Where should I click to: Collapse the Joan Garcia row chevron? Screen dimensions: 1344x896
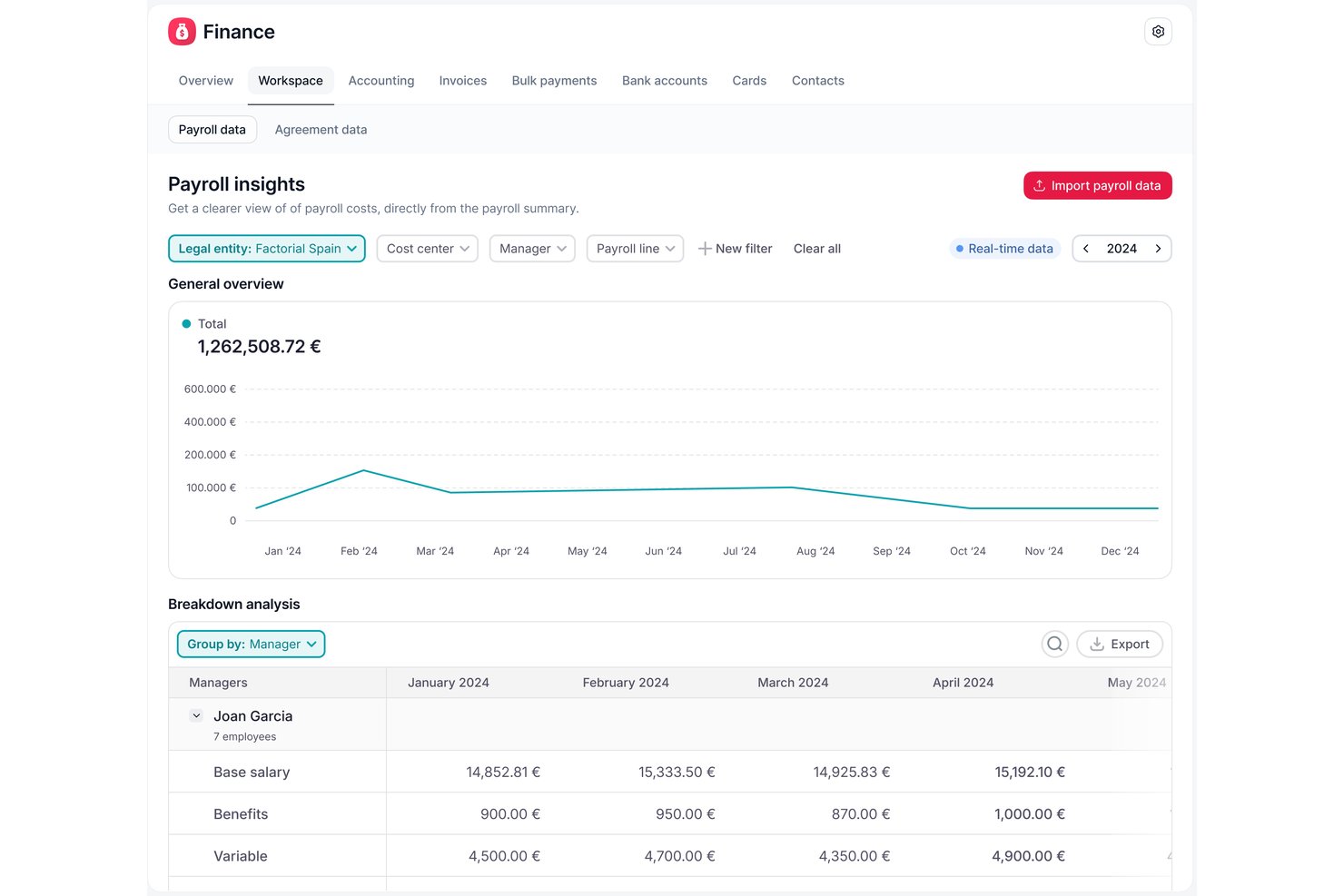tap(196, 715)
